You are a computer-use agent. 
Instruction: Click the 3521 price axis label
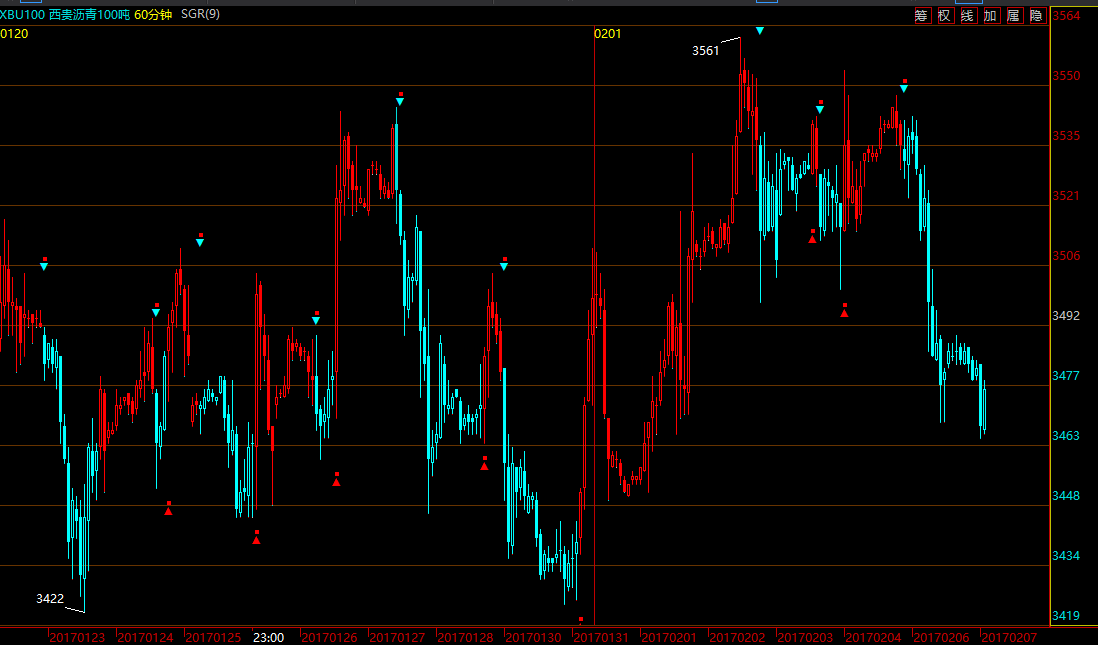pos(1066,196)
